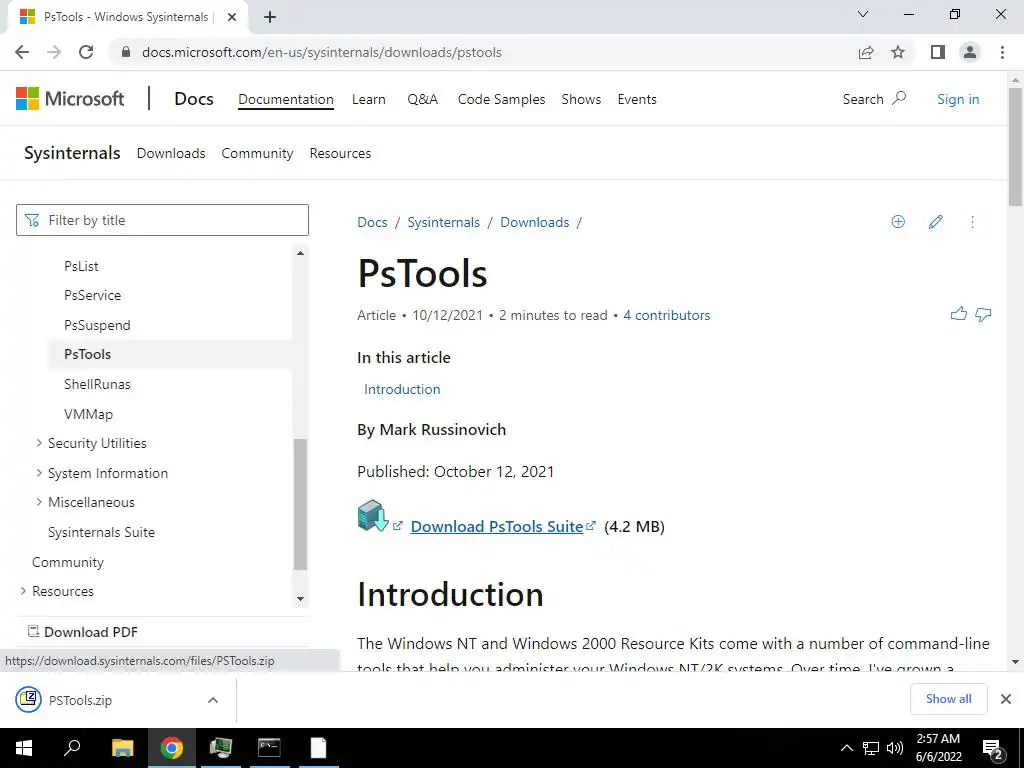Viewport: 1024px width, 768px height.
Task: Open PSTools.zip download options chevron
Action: click(x=212, y=700)
